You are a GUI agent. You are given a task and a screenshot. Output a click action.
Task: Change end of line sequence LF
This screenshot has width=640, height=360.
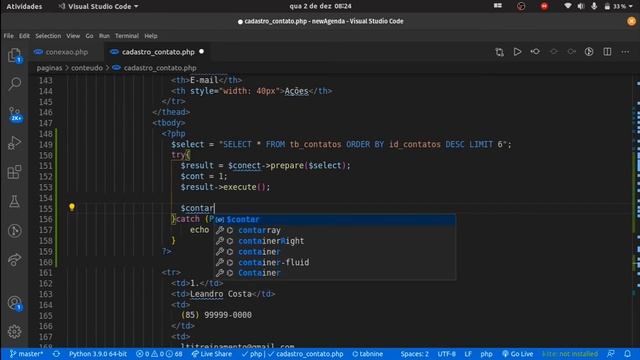pyautogui.click(x=468, y=354)
